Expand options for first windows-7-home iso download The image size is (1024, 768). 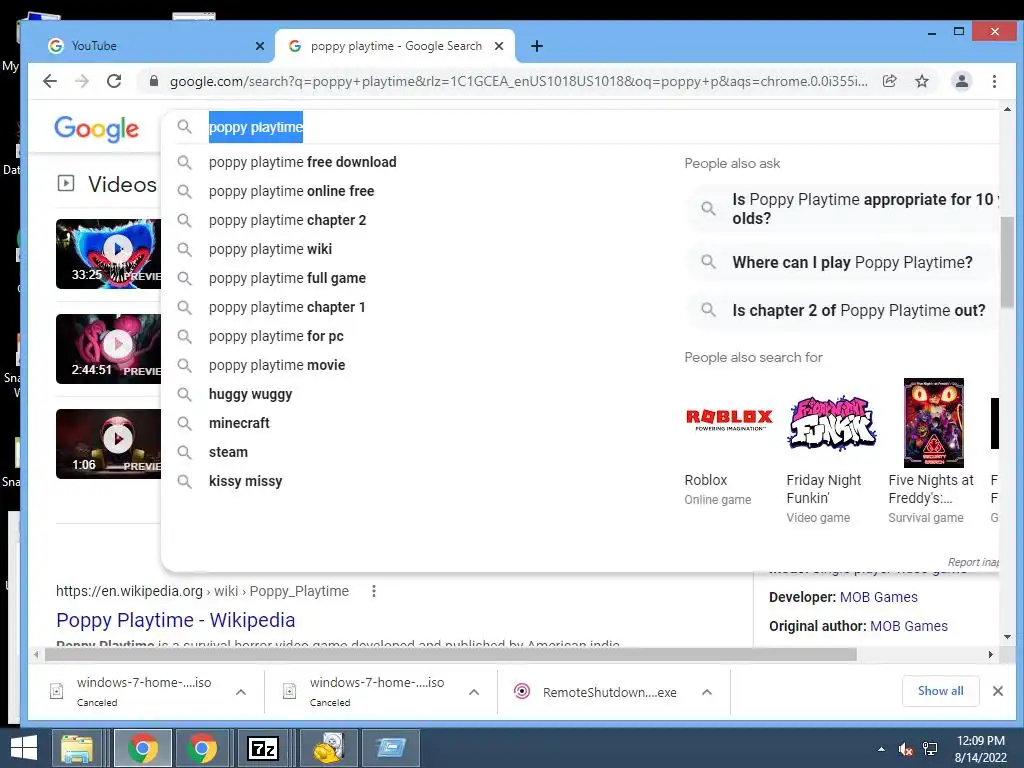pyautogui.click(x=240, y=692)
